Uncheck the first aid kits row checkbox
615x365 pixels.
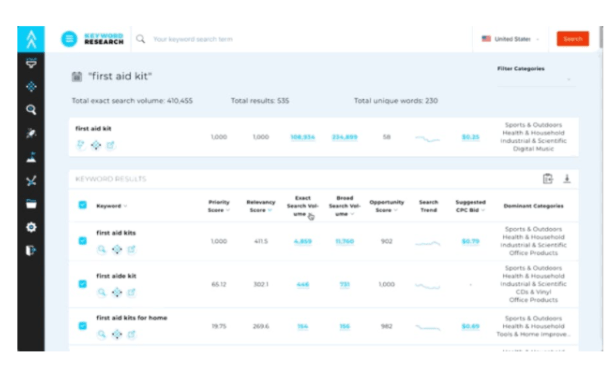pyautogui.click(x=82, y=241)
